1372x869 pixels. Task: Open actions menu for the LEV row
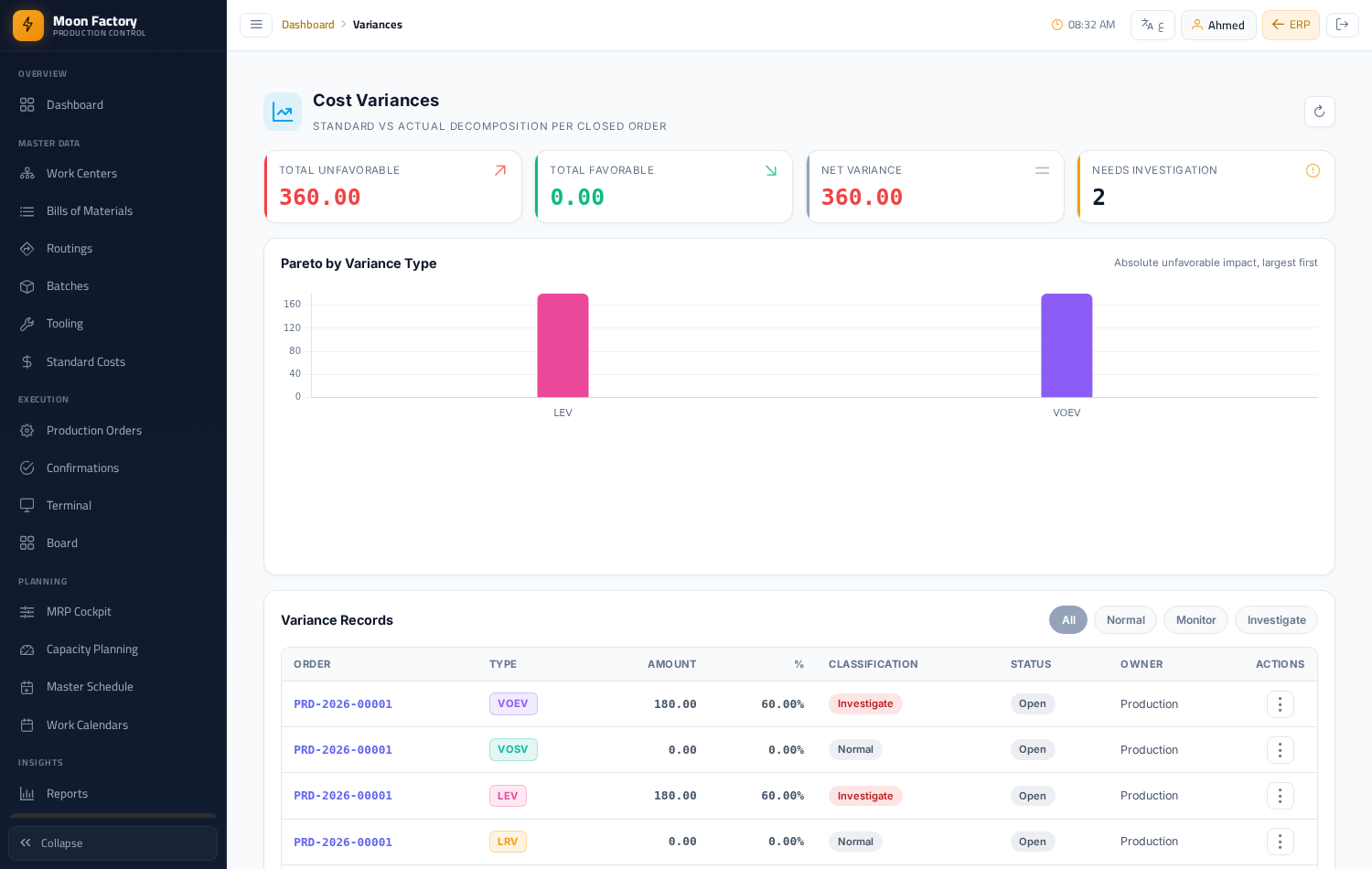[x=1280, y=796]
